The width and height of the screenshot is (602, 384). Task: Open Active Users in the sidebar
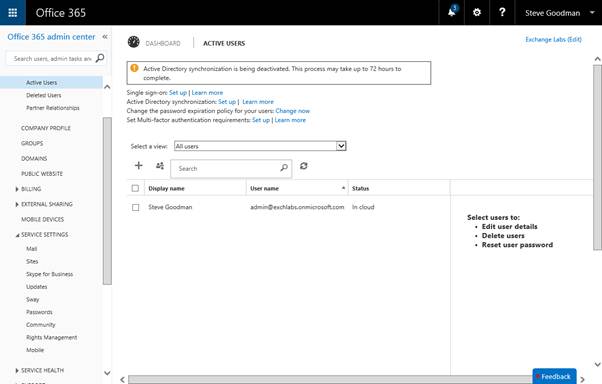click(41, 83)
